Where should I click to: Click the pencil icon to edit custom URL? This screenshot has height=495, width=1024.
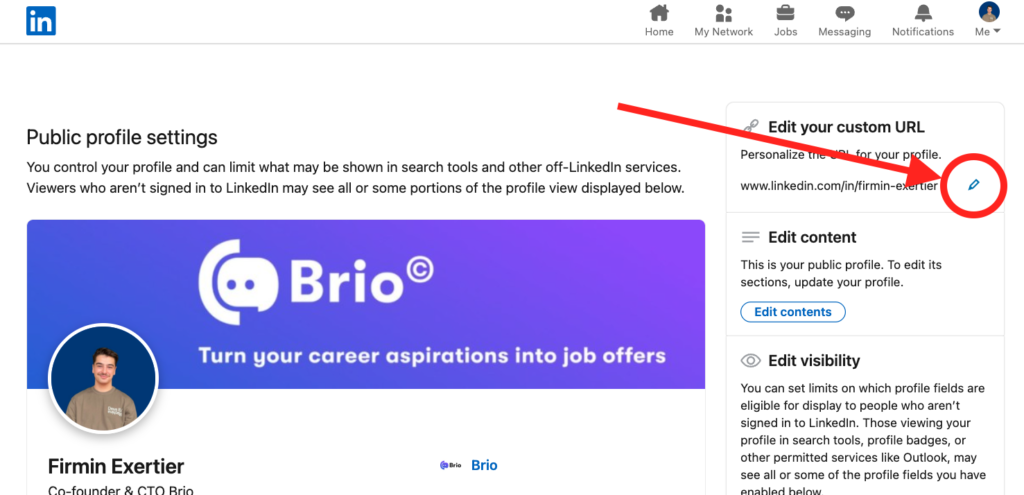[974, 185]
